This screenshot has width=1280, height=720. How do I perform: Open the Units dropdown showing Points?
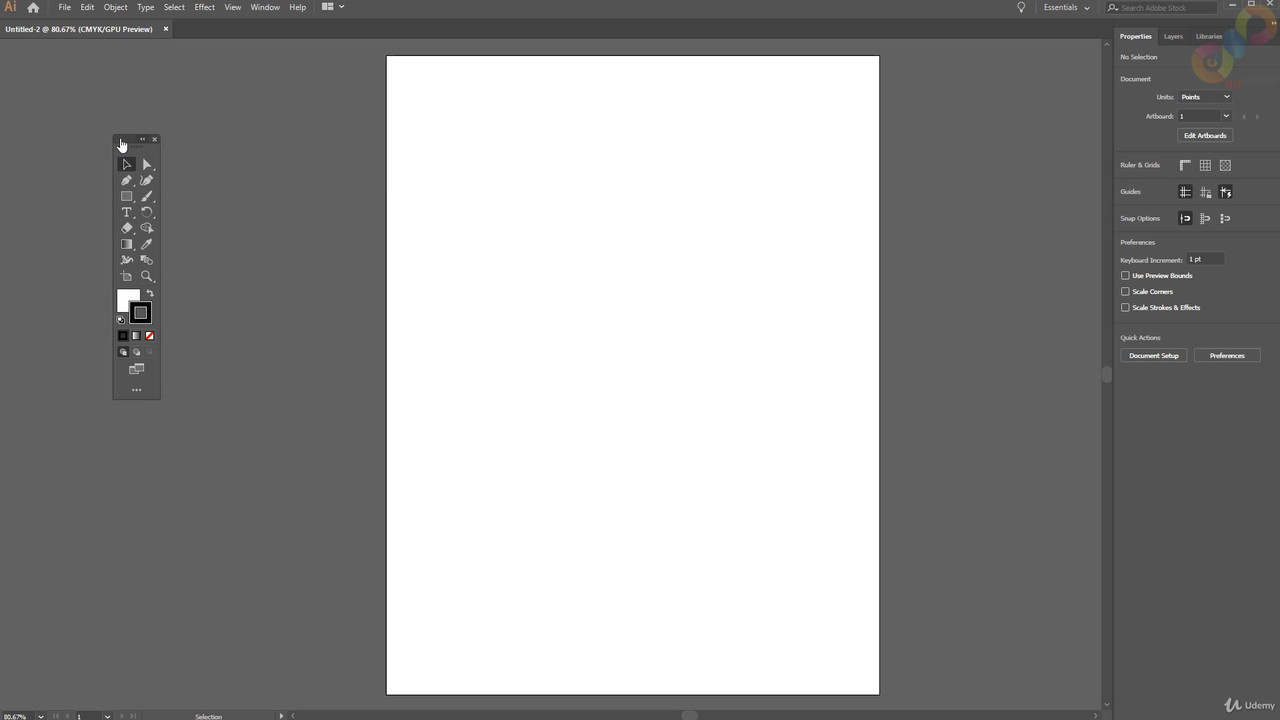(1205, 97)
